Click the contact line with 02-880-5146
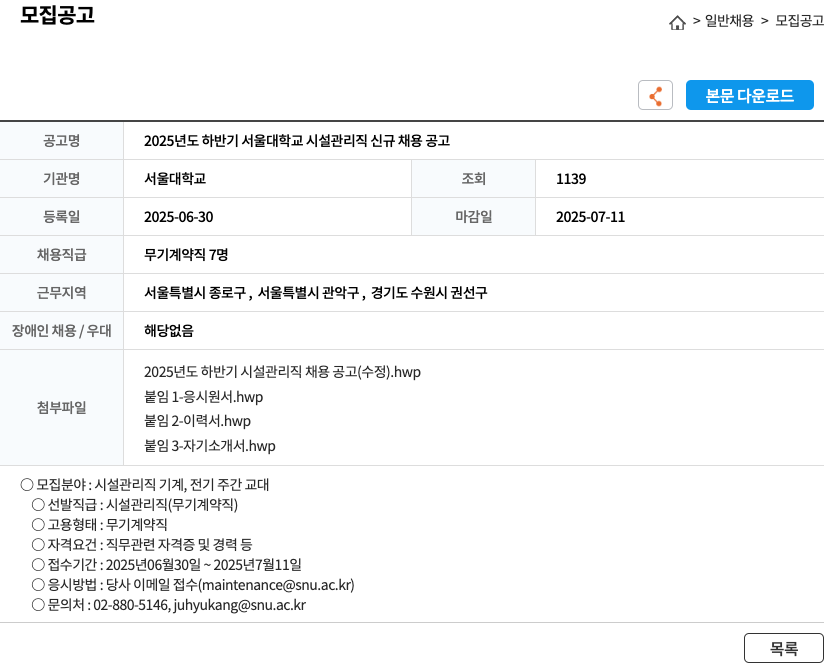Viewport: 824px width, 663px height. point(169,605)
